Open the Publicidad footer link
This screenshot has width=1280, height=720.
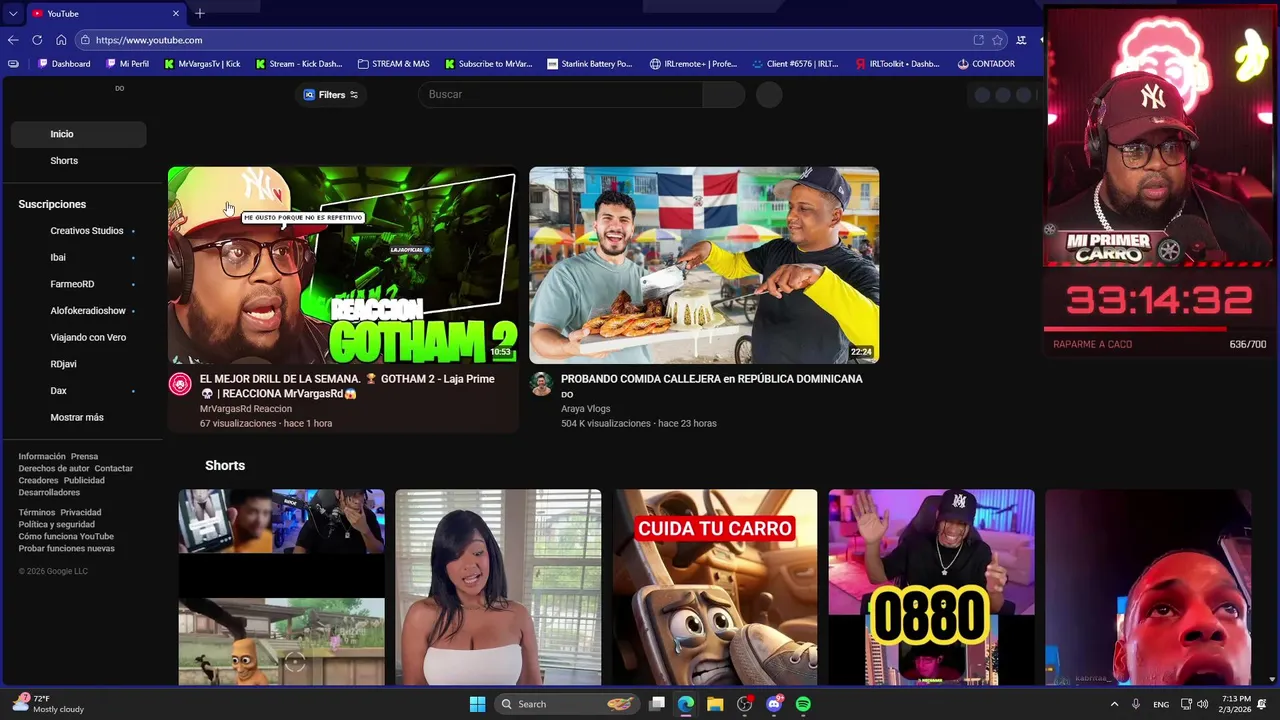click(84, 480)
